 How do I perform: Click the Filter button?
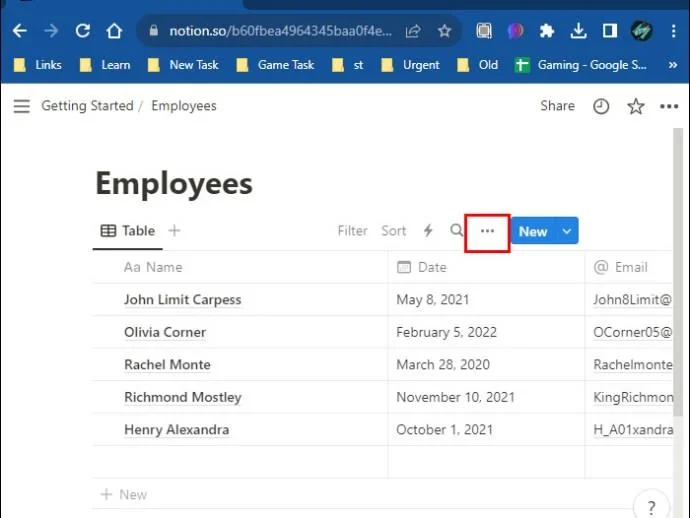(352, 231)
